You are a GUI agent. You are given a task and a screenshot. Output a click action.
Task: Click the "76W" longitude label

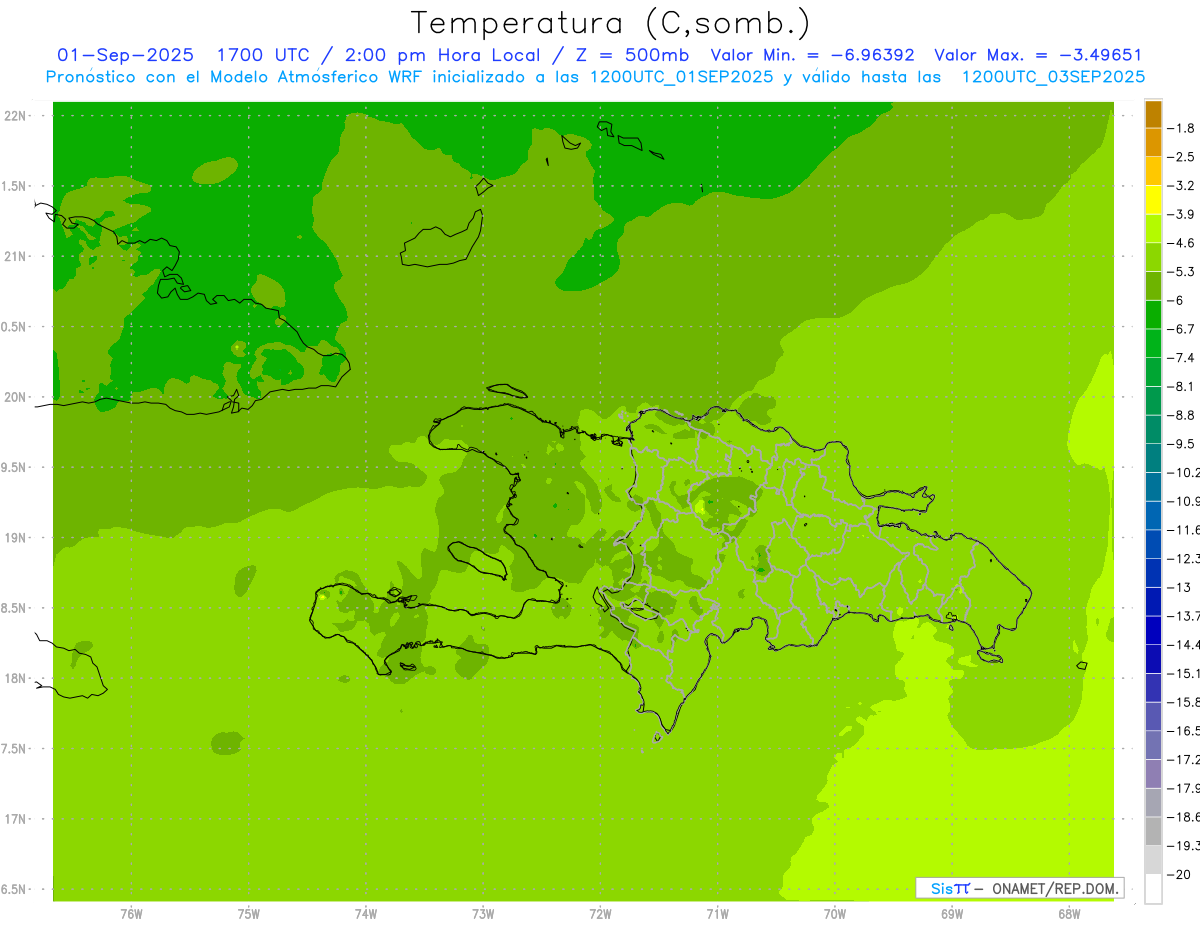pos(131,914)
